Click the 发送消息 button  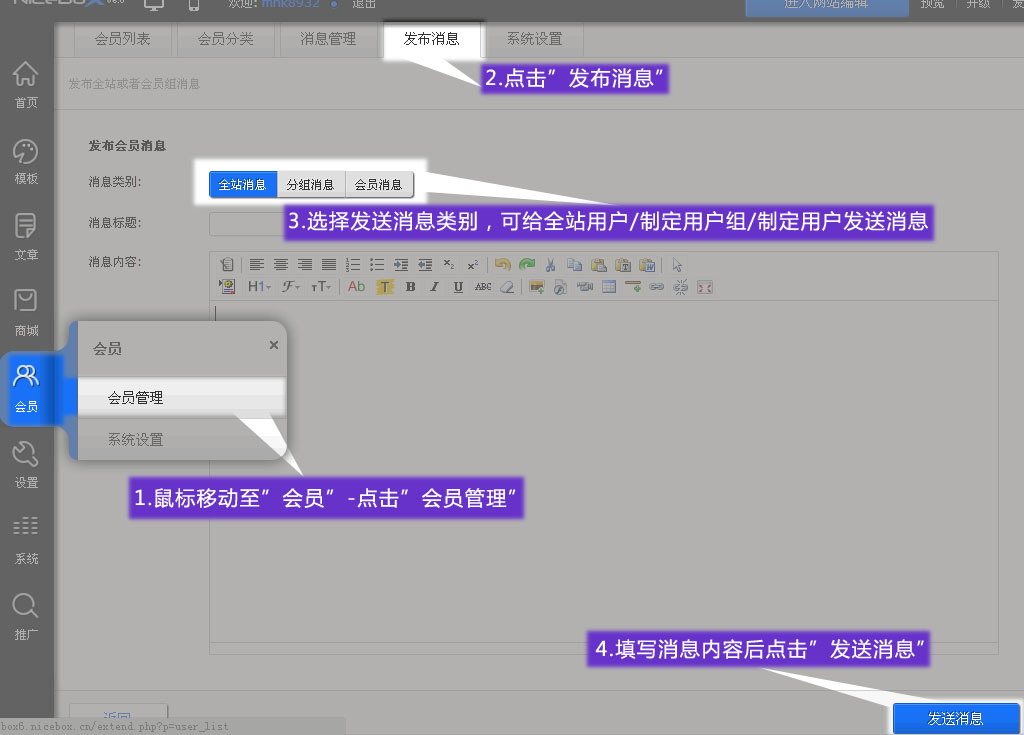pos(955,718)
